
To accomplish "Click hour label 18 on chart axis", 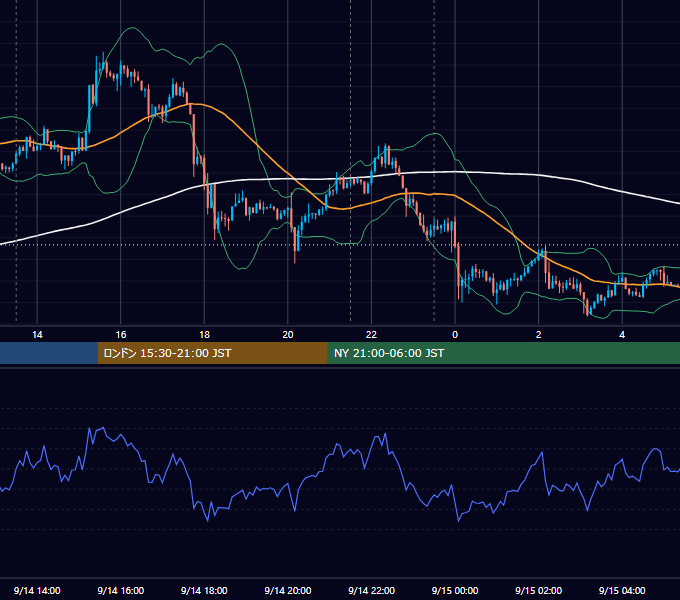I will click(204, 334).
